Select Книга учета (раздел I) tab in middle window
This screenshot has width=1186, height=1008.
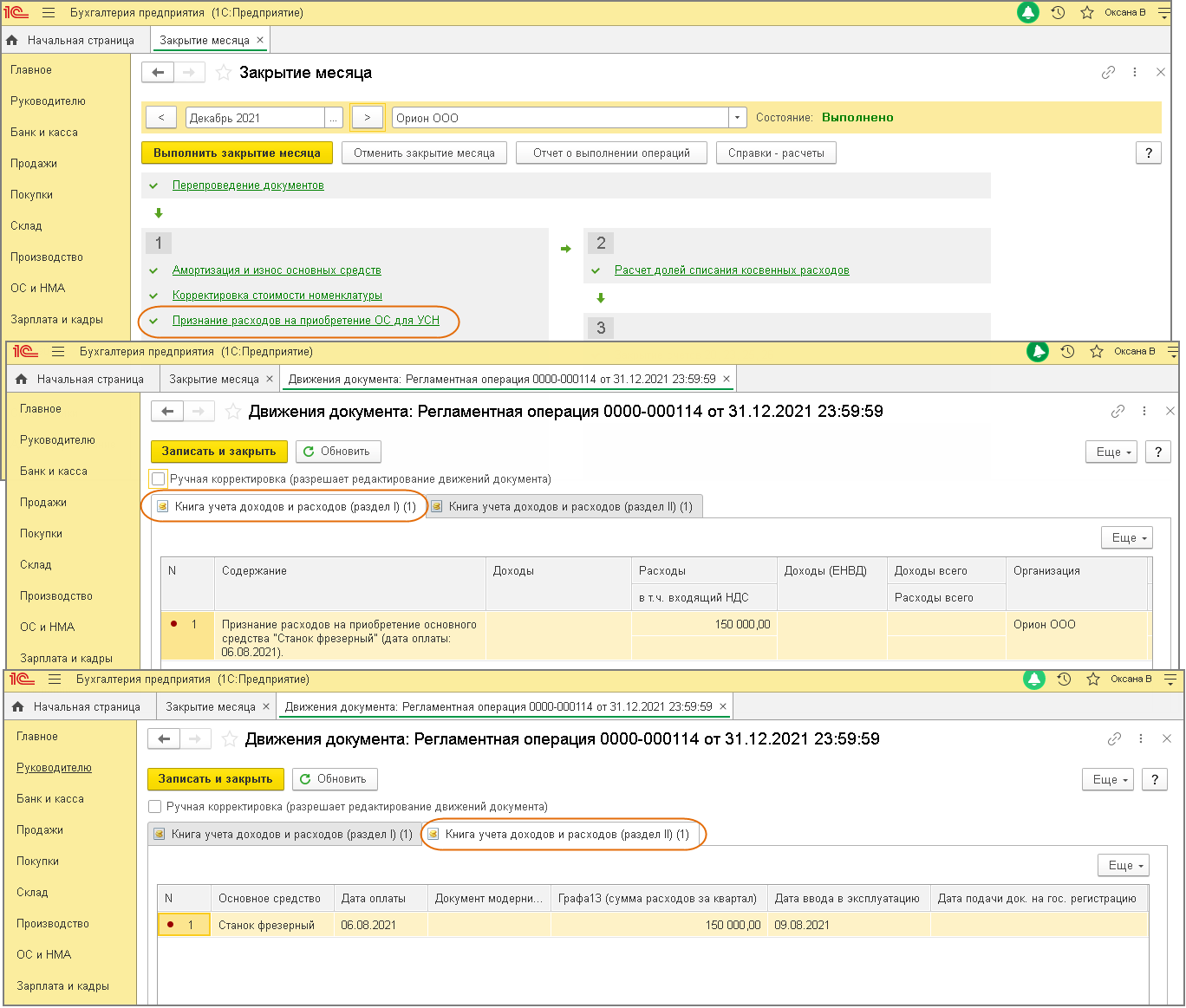286,507
